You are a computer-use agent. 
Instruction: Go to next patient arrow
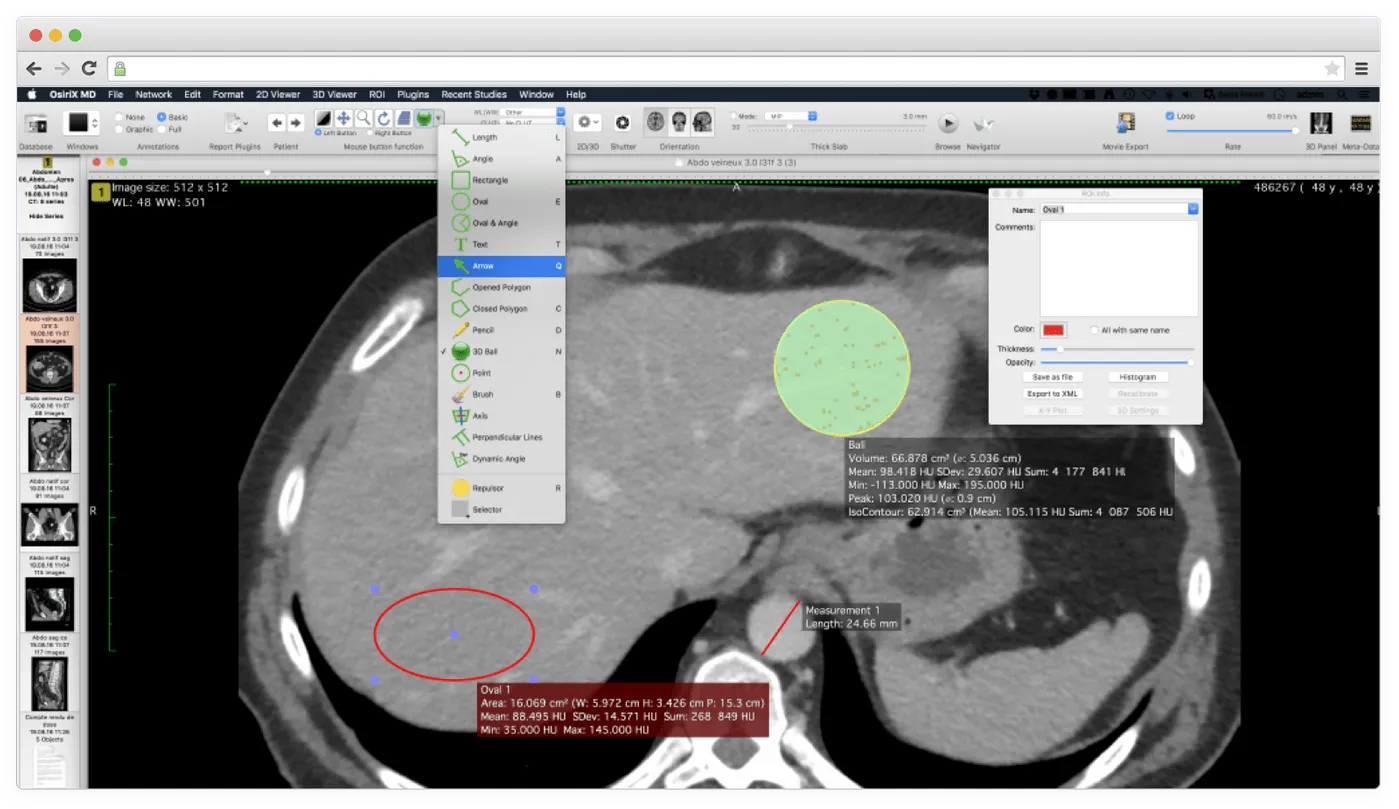pos(296,122)
